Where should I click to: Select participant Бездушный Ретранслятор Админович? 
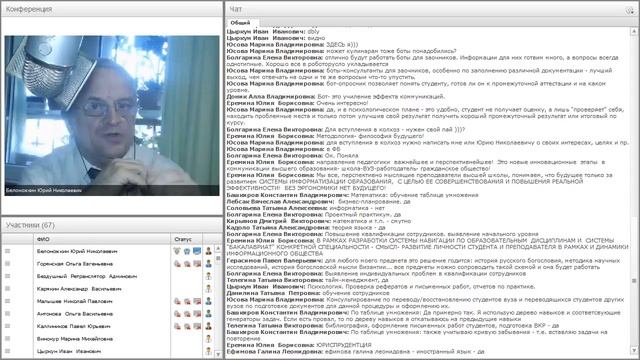(87, 276)
